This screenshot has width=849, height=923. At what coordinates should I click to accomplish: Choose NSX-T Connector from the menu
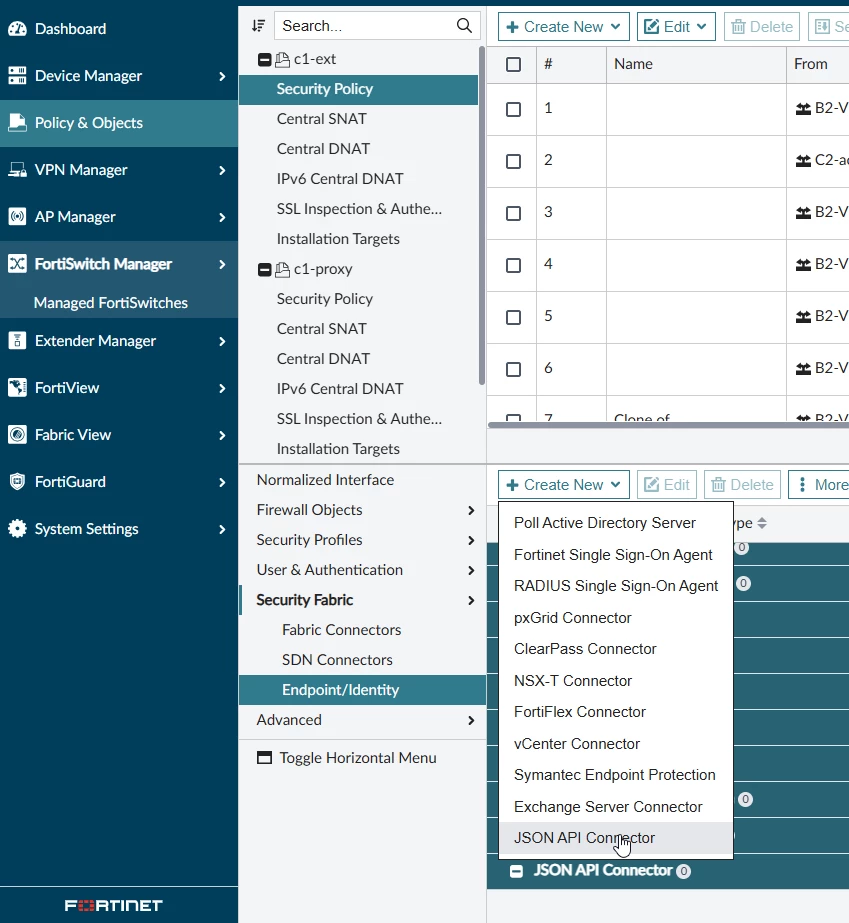(x=616, y=680)
